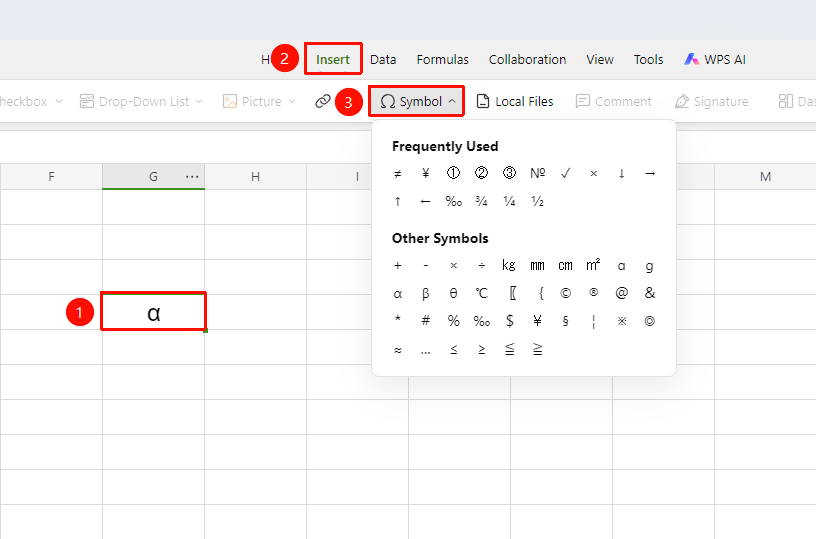Image resolution: width=816 pixels, height=539 pixels.
Task: Insert the copyright © symbol
Action: click(x=566, y=294)
